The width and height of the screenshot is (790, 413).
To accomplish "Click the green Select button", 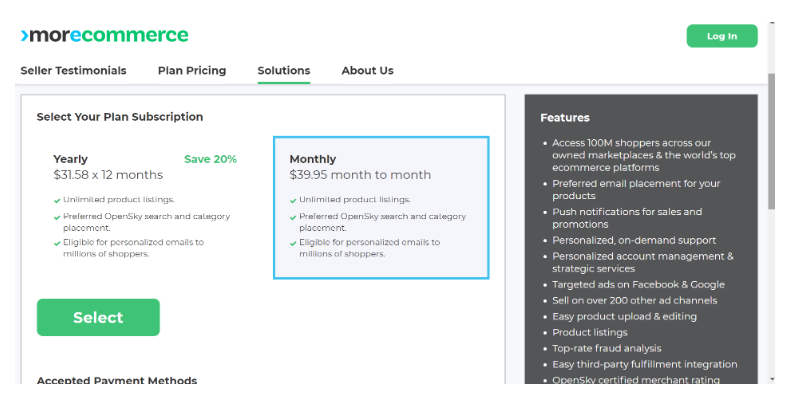I will click(98, 317).
